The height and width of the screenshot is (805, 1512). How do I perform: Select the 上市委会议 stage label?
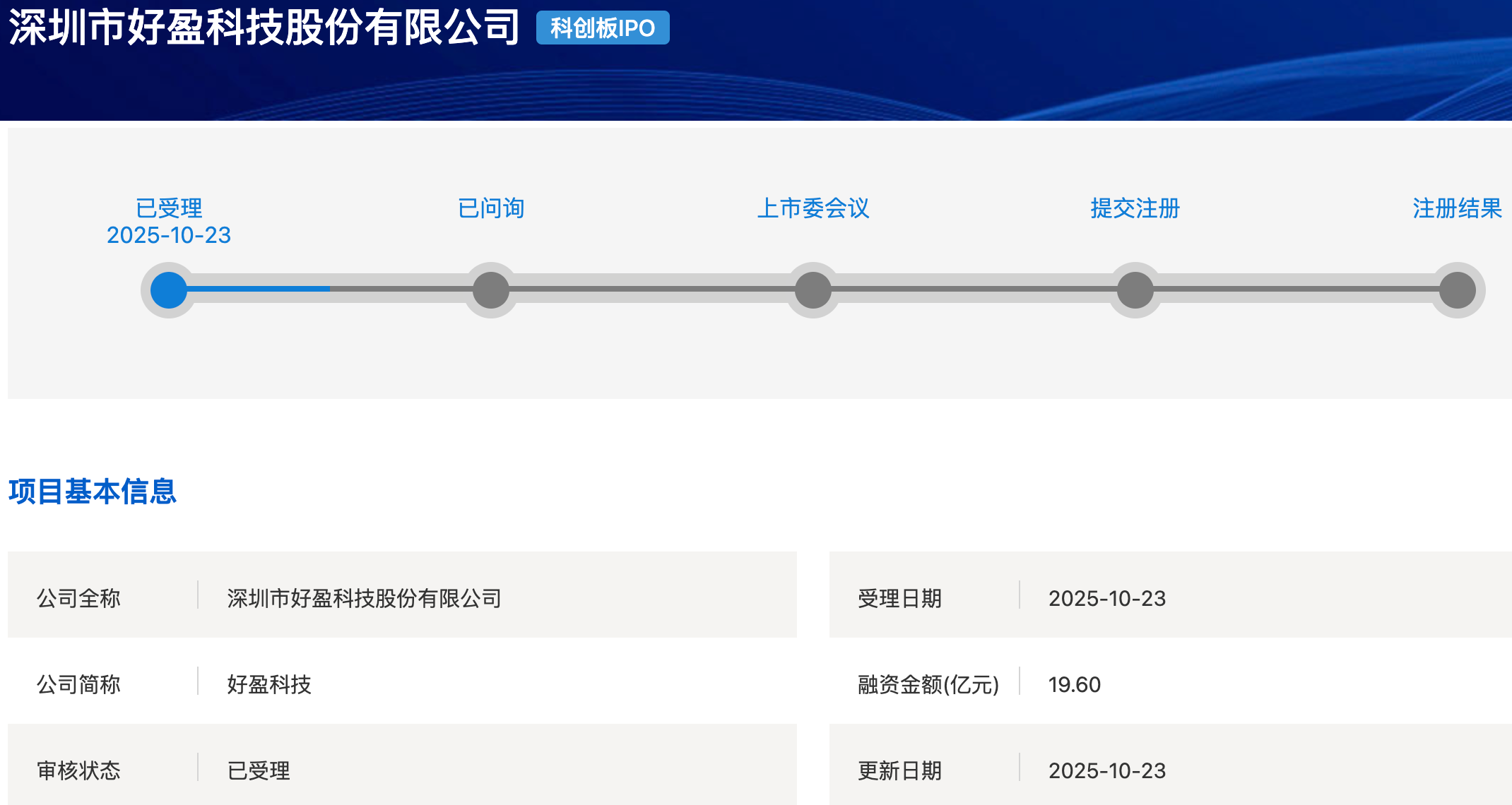(x=813, y=208)
